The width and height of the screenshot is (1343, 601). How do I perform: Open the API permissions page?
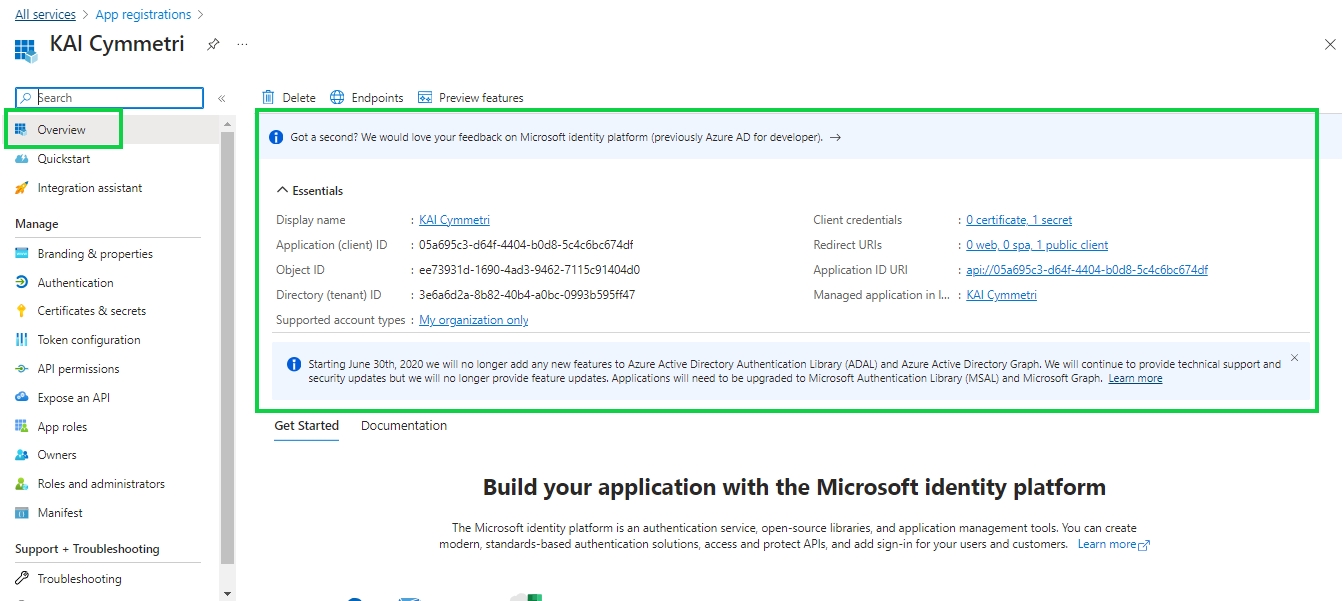pos(78,369)
